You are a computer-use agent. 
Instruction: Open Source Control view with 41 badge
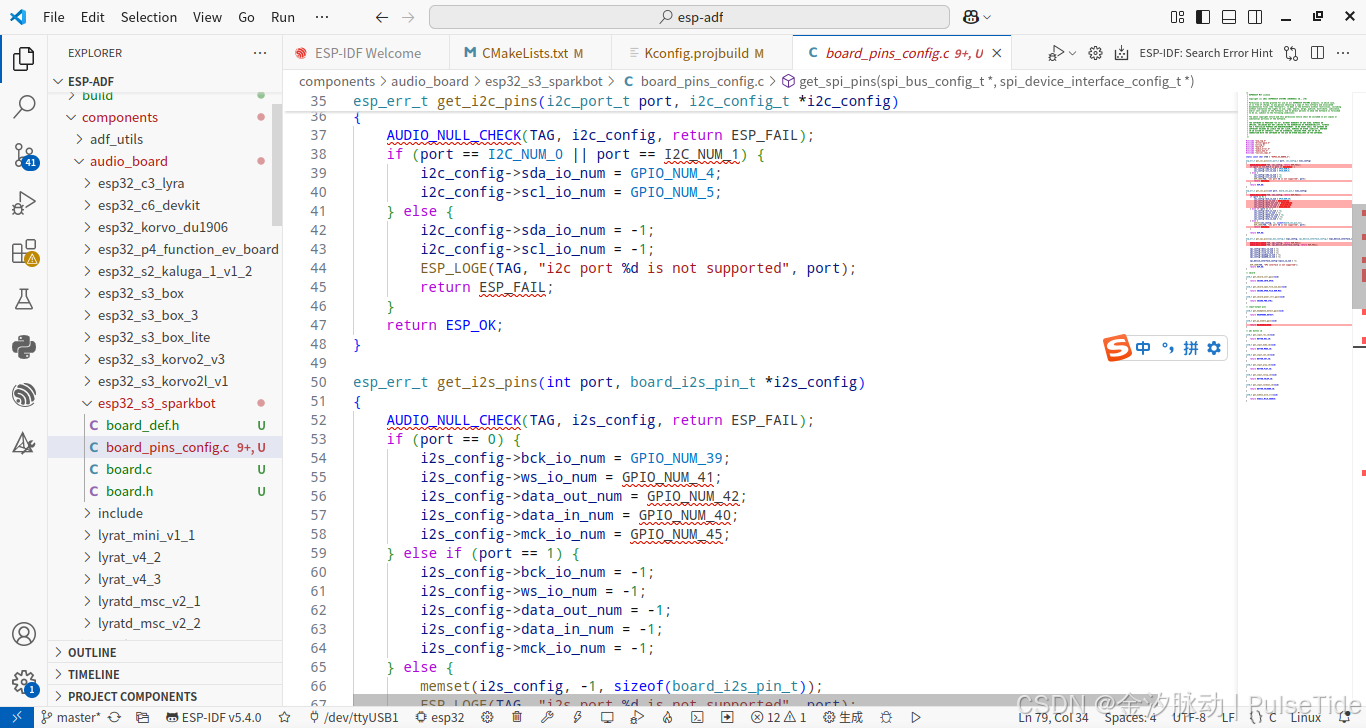(24, 156)
